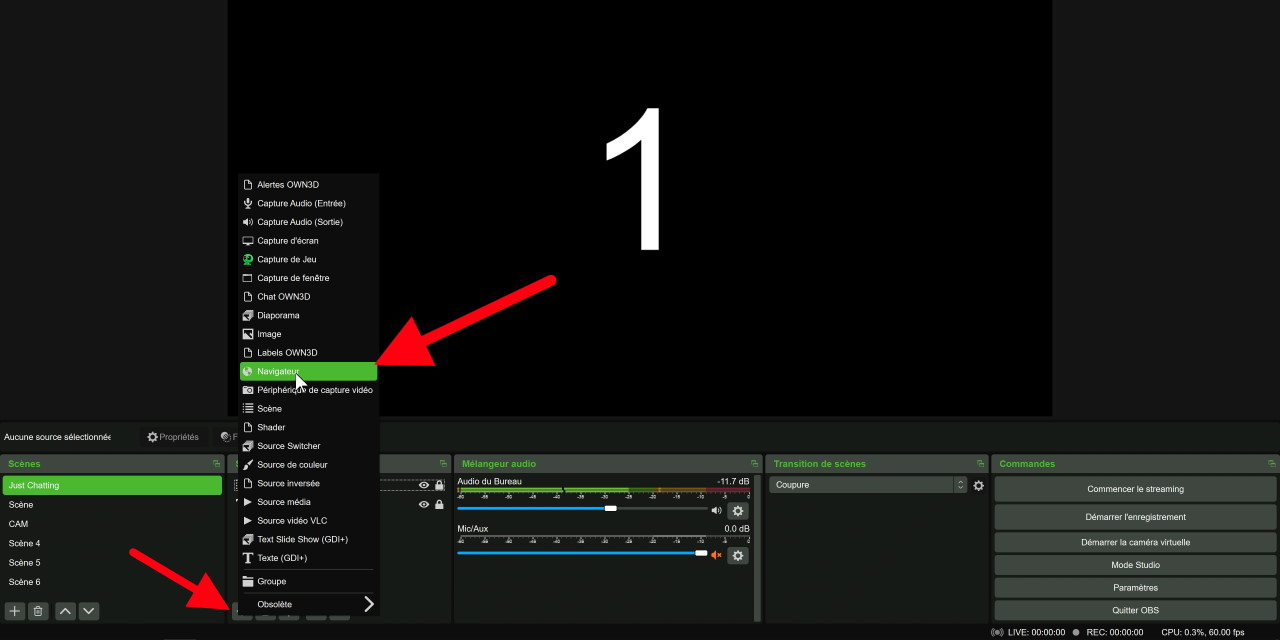1280x640 pixels.
Task: Move scene down with the down arrow
Action: tap(89, 611)
